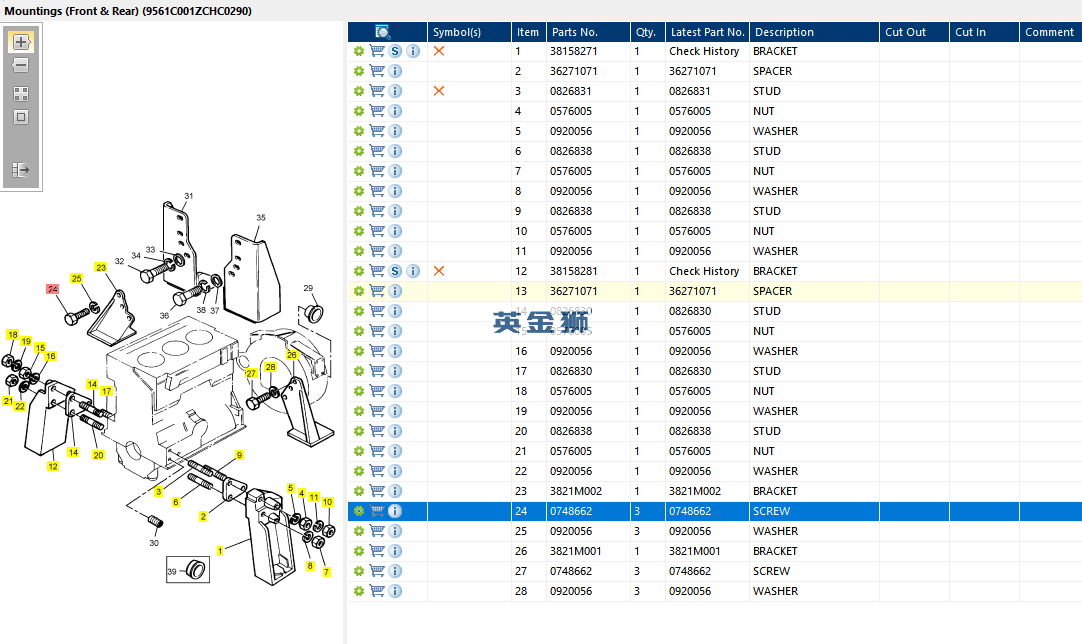Click yellow callout 9 in the diagram

[x=239, y=455]
